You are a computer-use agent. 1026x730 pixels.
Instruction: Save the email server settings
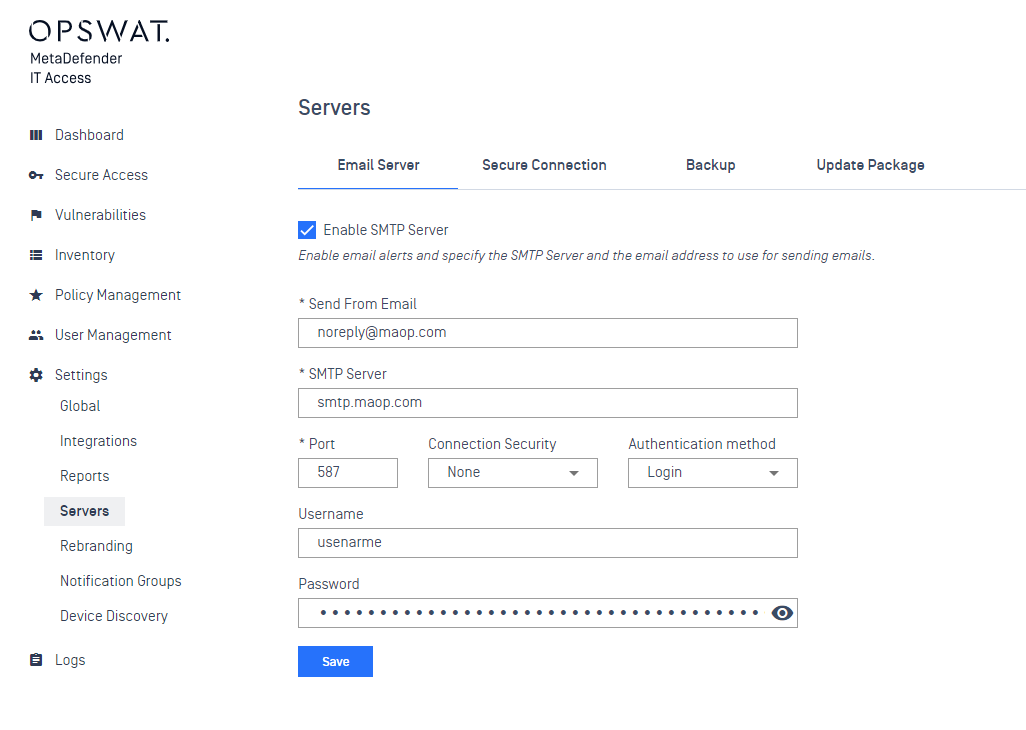click(335, 661)
